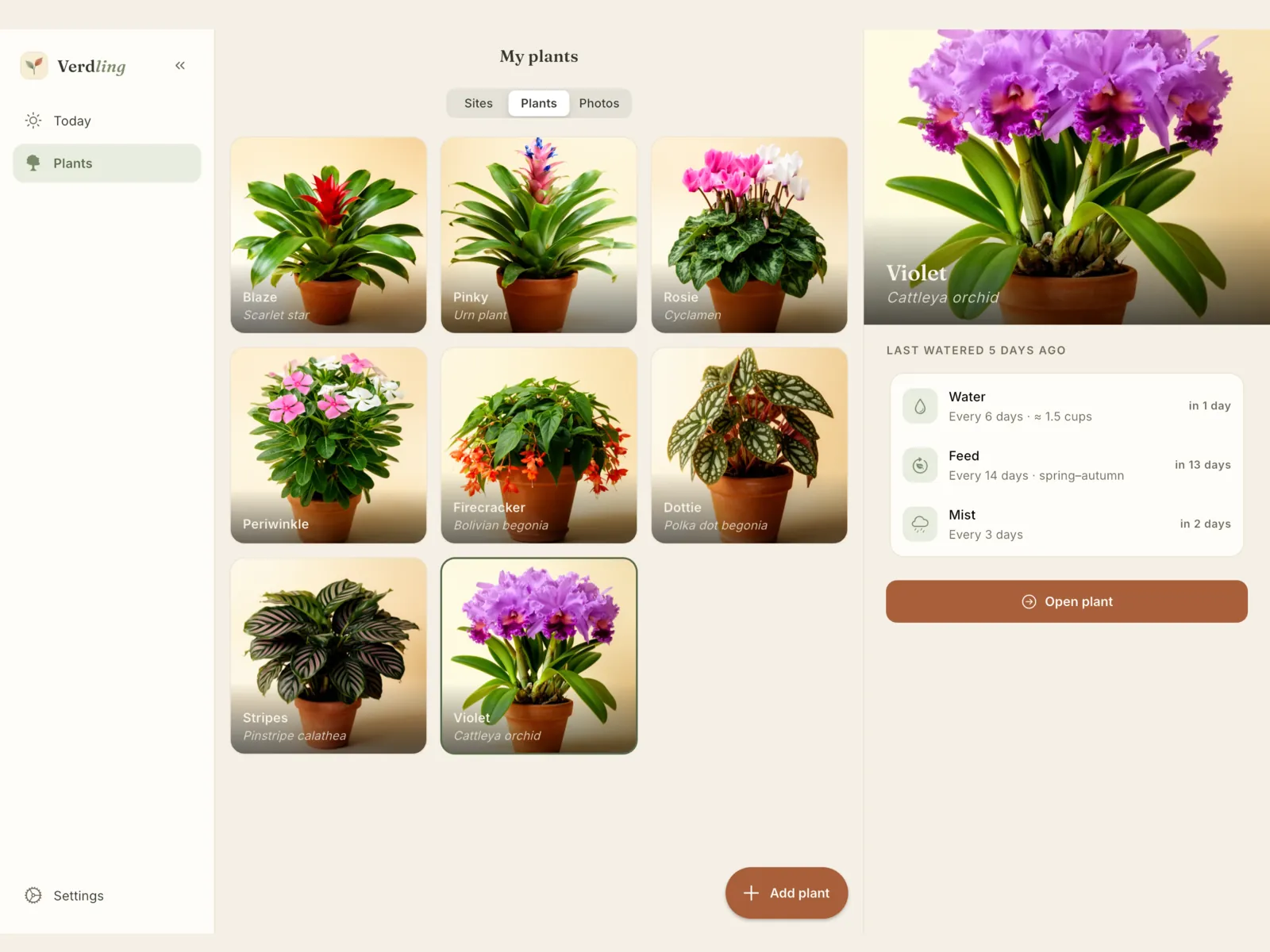Click the 'Every 3 days' text
The height and width of the screenshot is (952, 1270).
pyautogui.click(x=986, y=535)
